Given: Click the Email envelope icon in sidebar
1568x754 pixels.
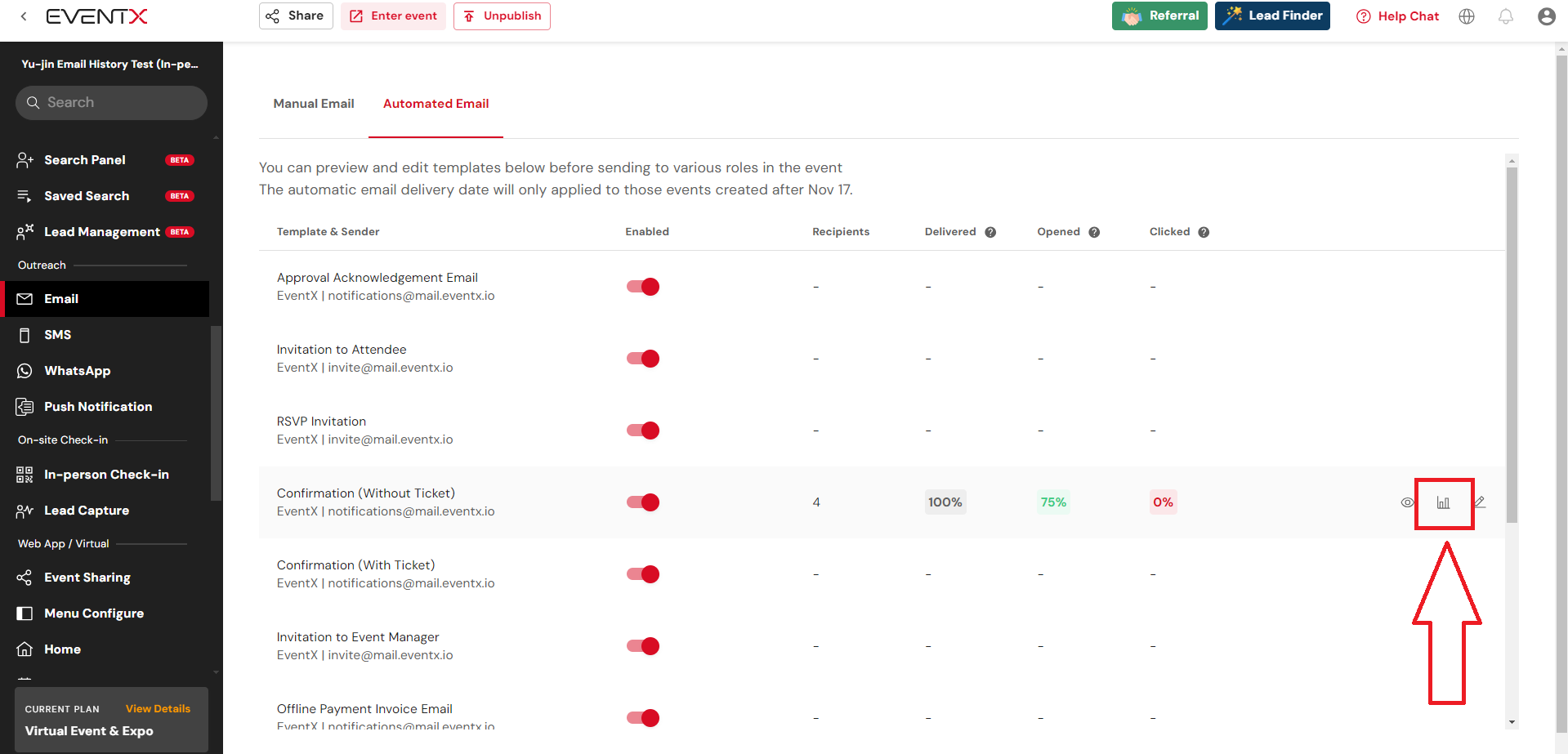Looking at the screenshot, I should click(x=25, y=299).
